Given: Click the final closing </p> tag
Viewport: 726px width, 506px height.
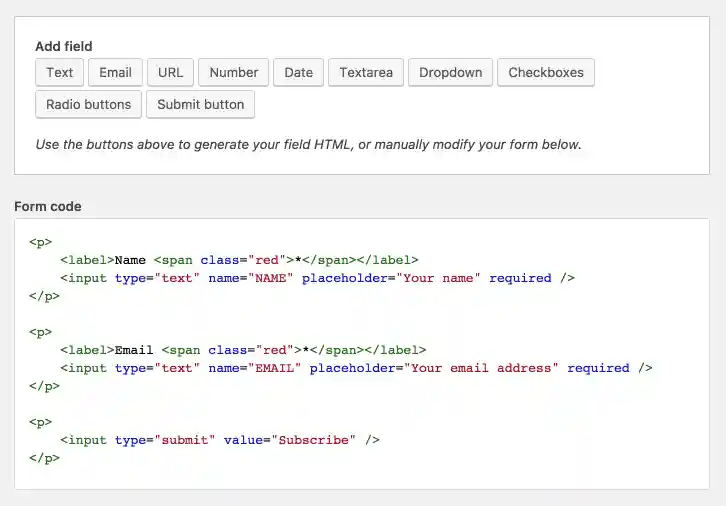Looking at the screenshot, I should click(44, 458).
